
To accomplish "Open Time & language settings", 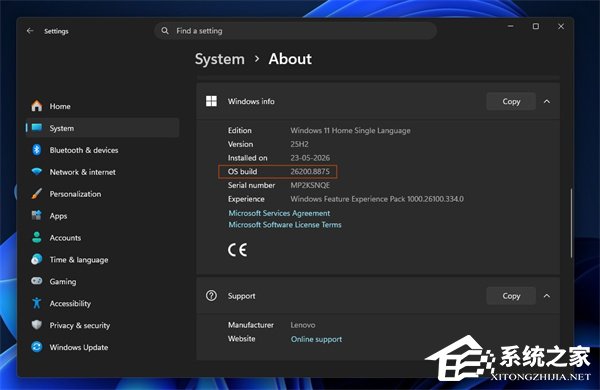I will click(103, 259).
